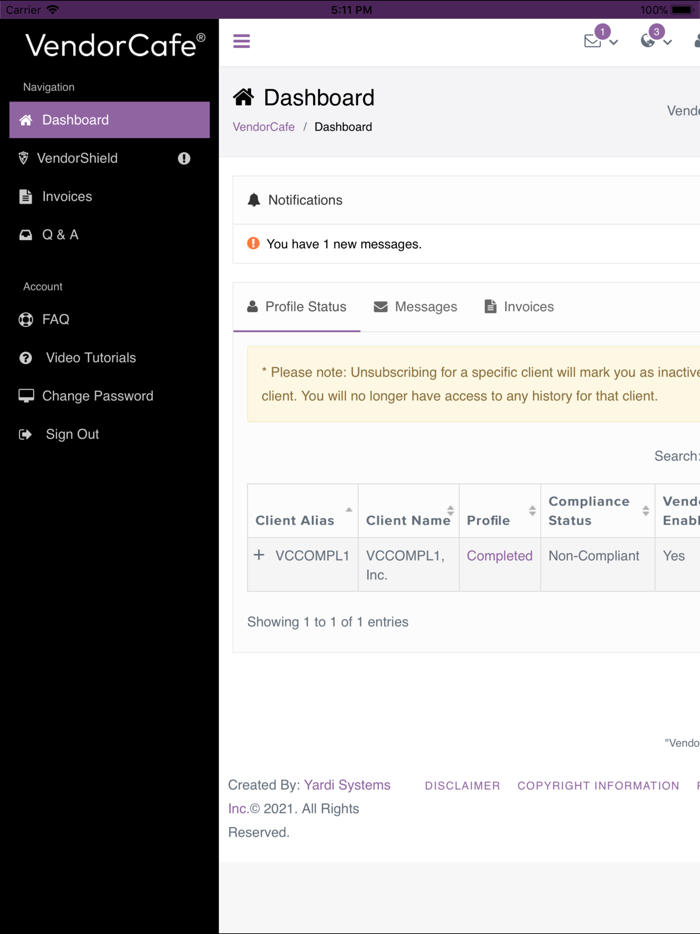Click the orange alert icon for new messages
This screenshot has height=934, width=700.
tap(253, 243)
